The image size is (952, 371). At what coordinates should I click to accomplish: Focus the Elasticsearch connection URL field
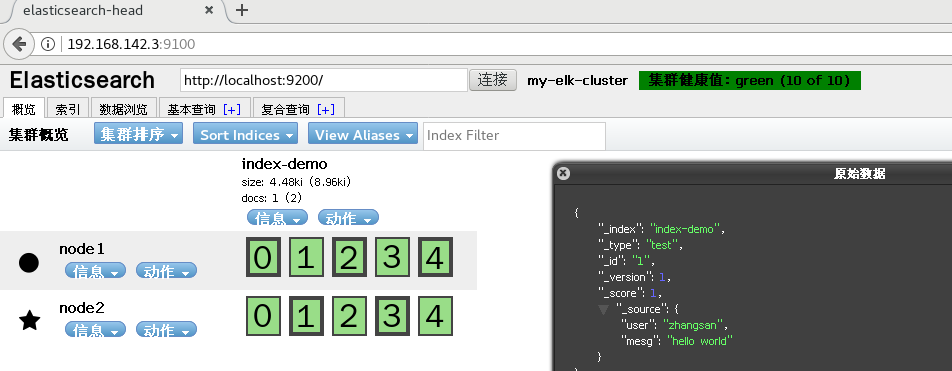coord(324,80)
